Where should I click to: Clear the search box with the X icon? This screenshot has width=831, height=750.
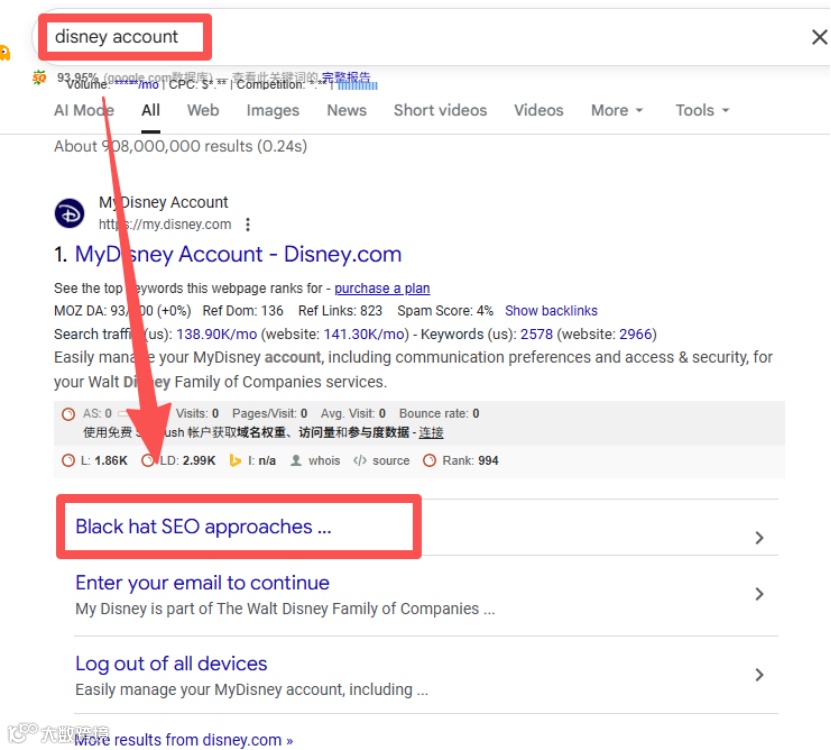[x=819, y=37]
